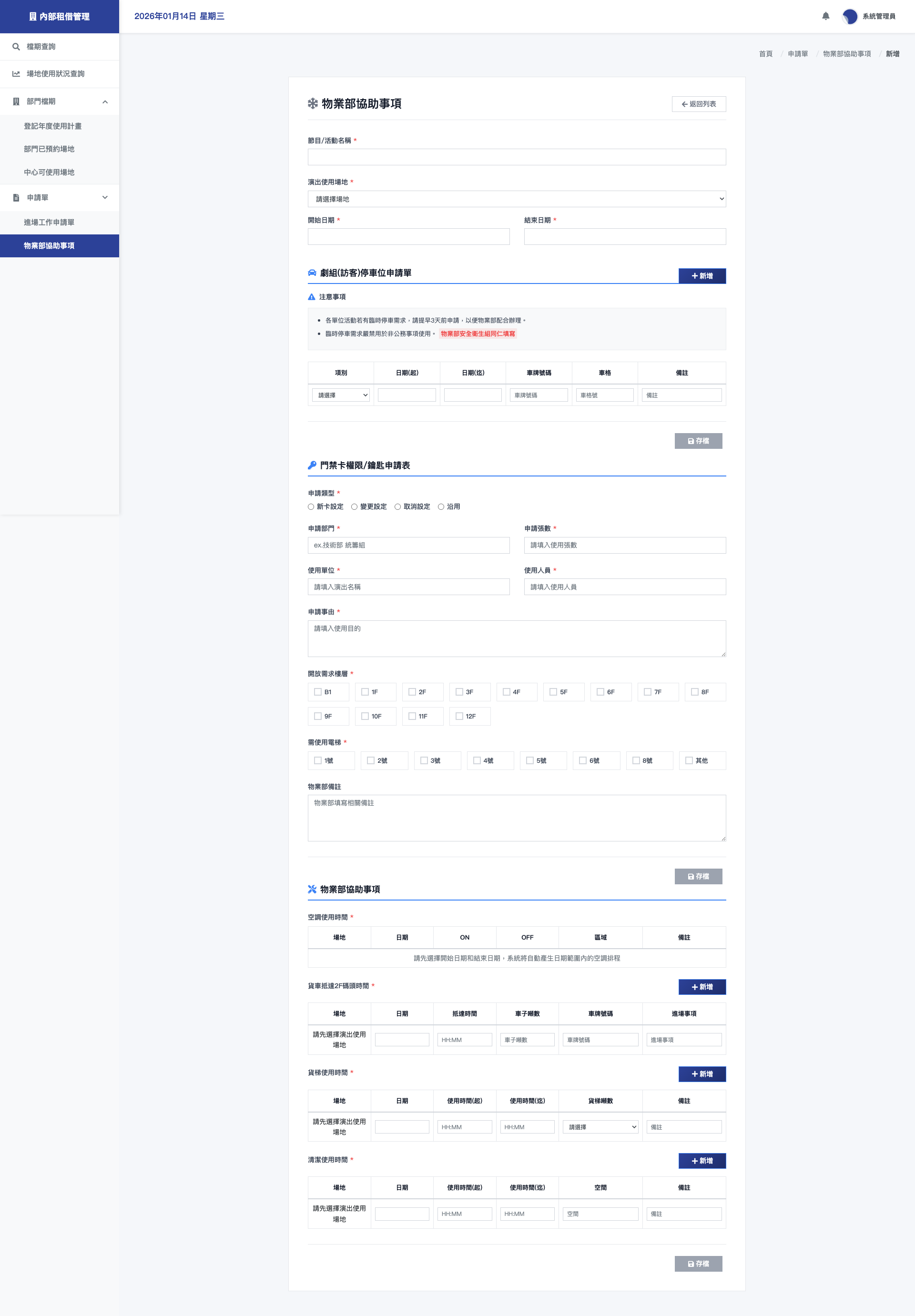Go to 中心可使用場地 sidebar item
Screen dimensions: 915x1316
tap(49, 172)
